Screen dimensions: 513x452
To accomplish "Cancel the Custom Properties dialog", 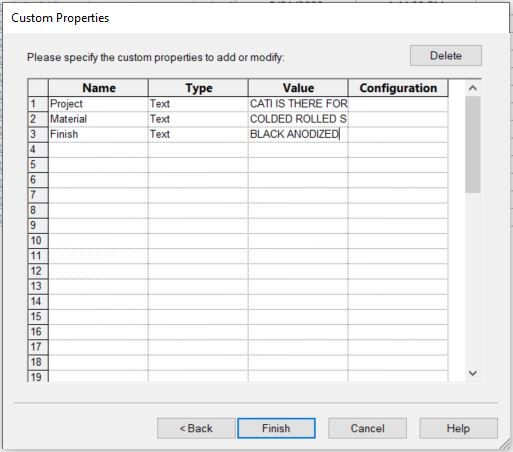I will click(367, 428).
